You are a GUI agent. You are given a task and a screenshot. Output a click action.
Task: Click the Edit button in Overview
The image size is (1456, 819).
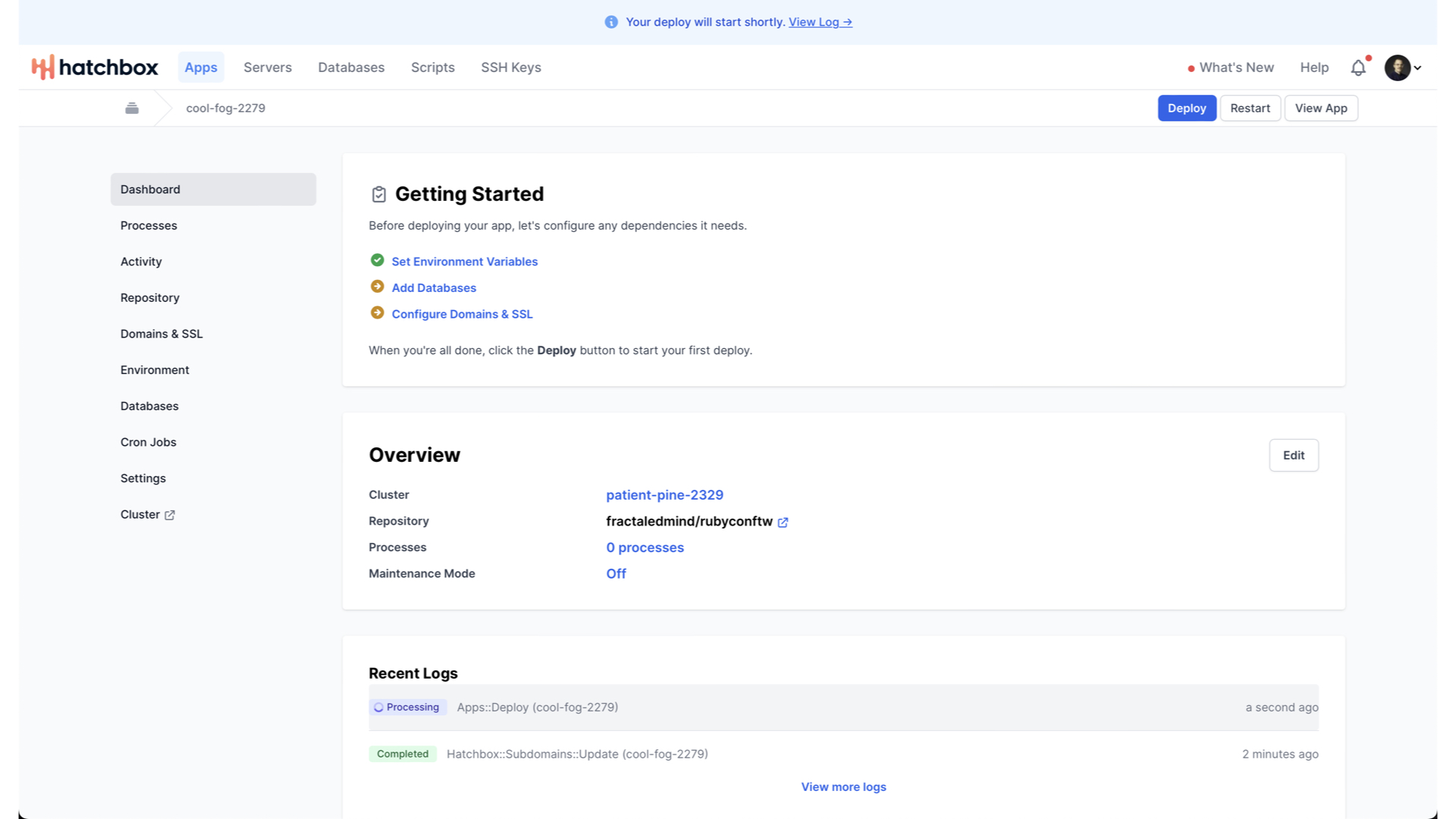1293,456
